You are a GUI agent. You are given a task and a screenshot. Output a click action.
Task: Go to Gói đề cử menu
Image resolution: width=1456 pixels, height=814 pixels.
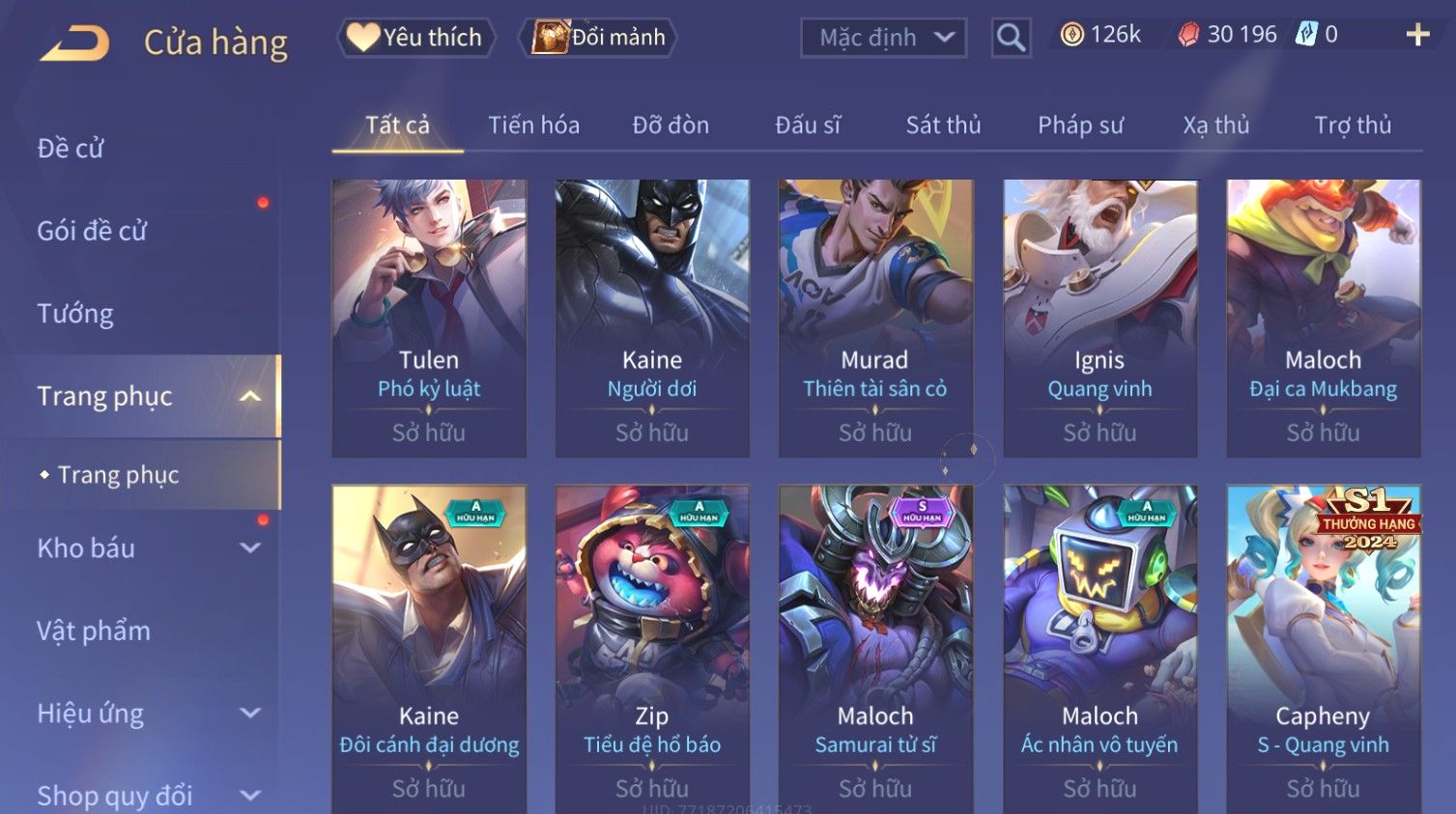coord(92,231)
